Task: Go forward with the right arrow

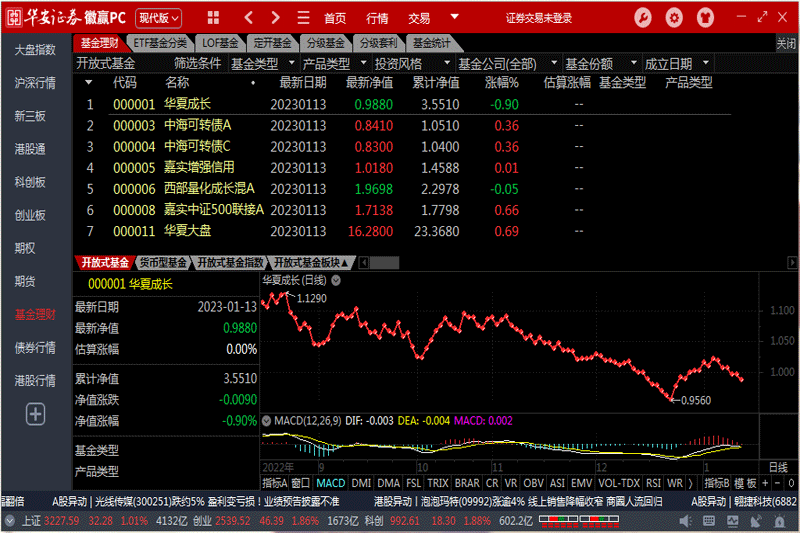Action: [x=276, y=18]
